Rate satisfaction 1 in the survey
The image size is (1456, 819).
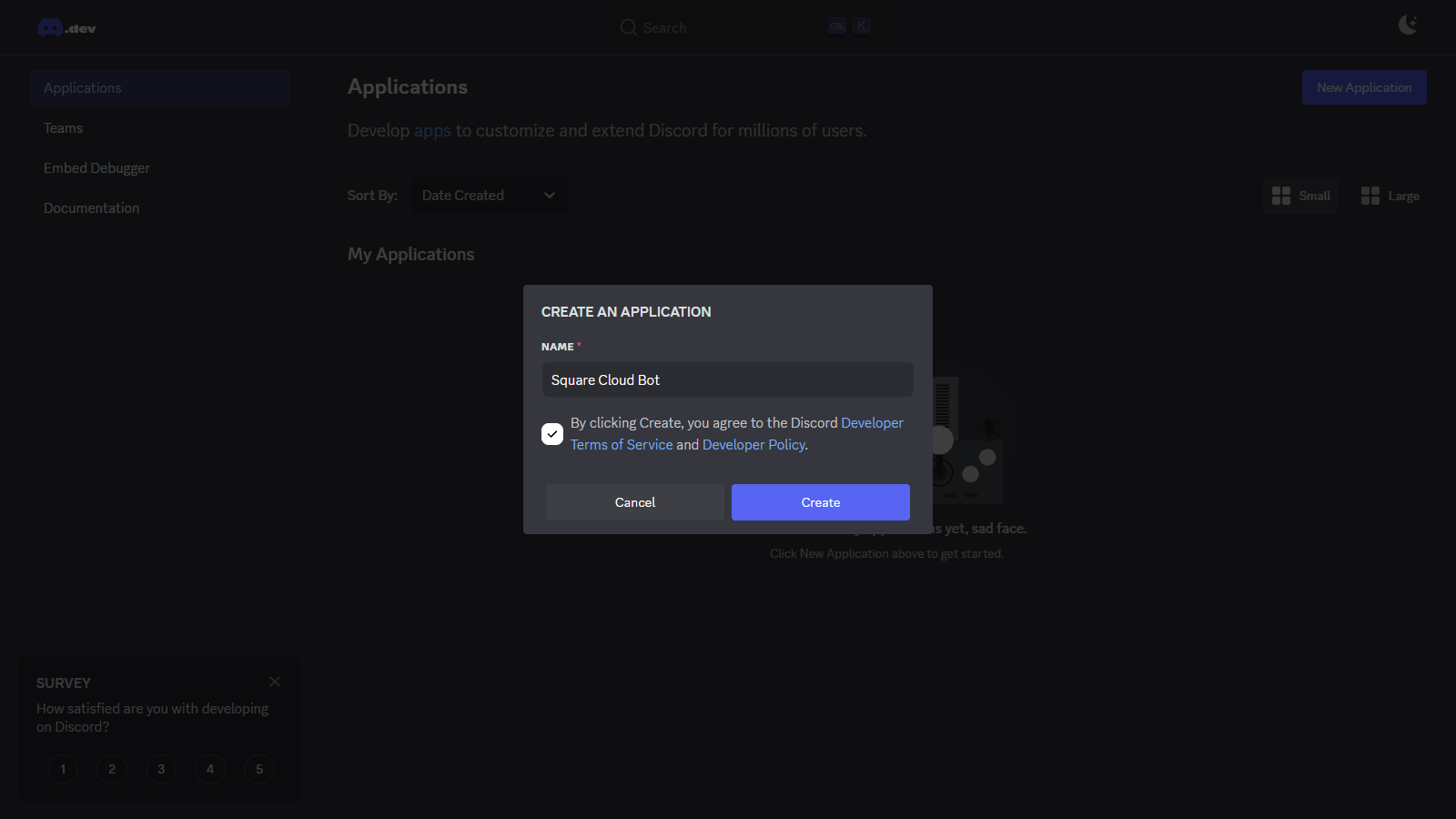[x=63, y=769]
